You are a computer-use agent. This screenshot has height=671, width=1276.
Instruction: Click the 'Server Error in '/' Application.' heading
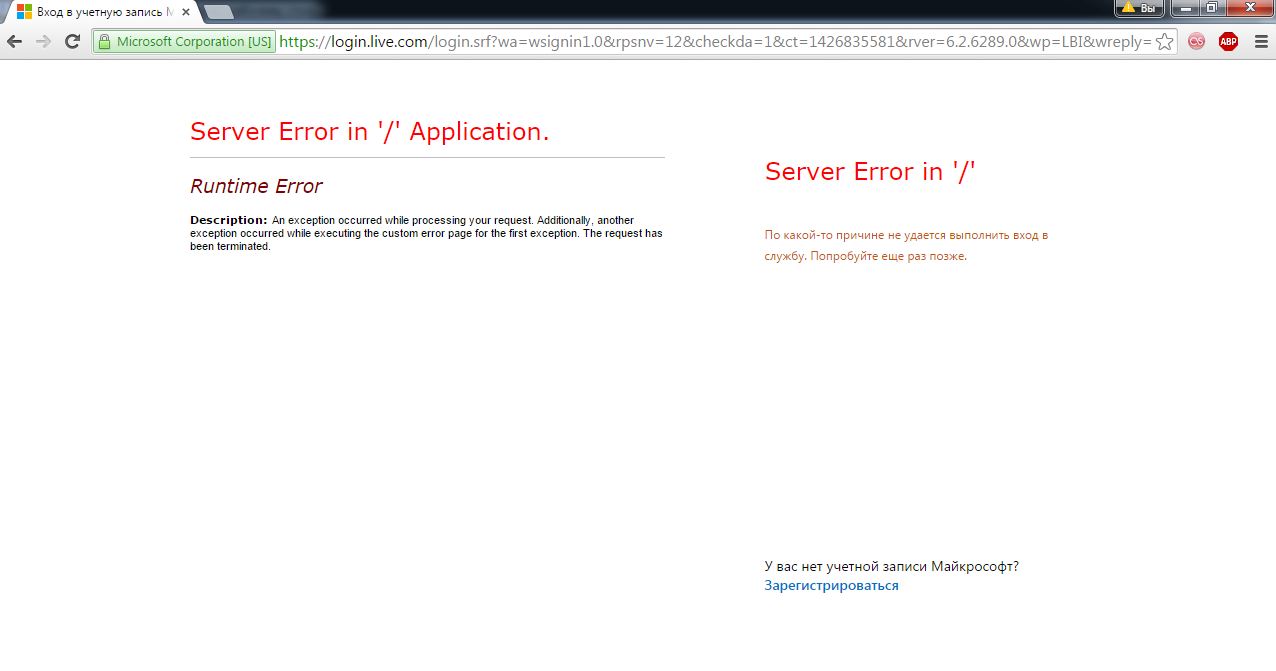point(369,132)
